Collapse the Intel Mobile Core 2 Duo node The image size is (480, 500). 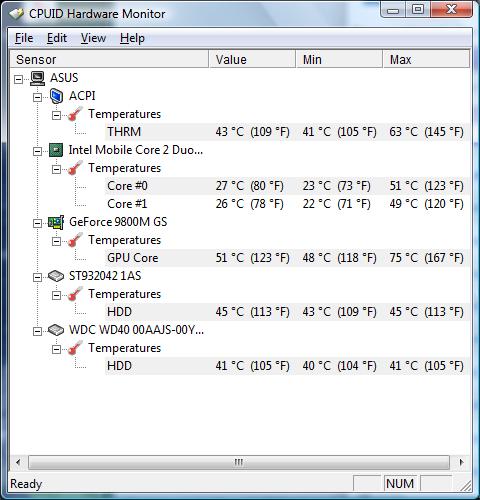38,151
